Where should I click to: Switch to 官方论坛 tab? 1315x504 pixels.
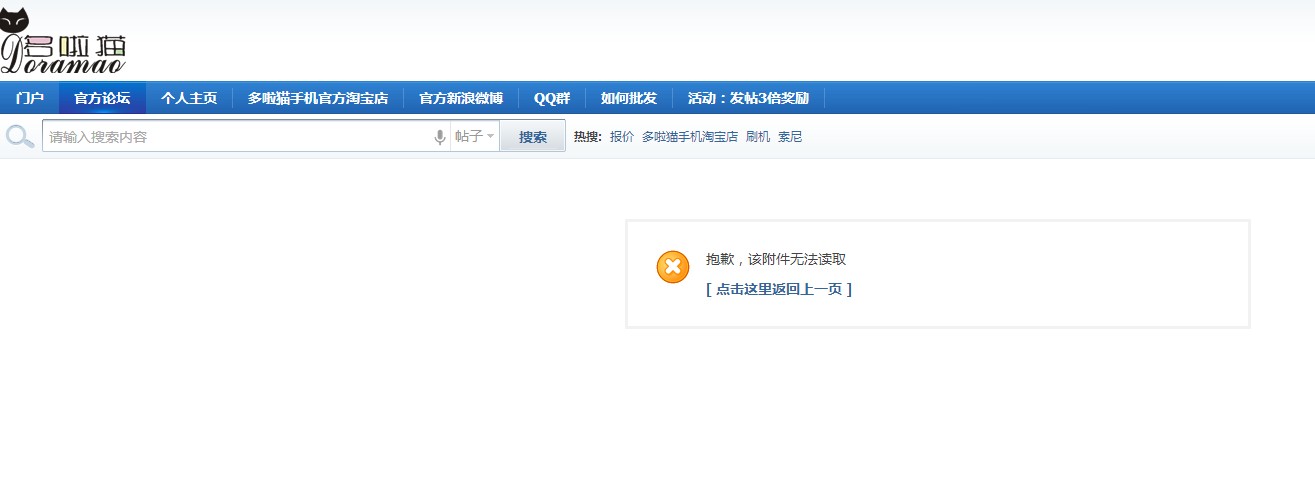(x=102, y=98)
